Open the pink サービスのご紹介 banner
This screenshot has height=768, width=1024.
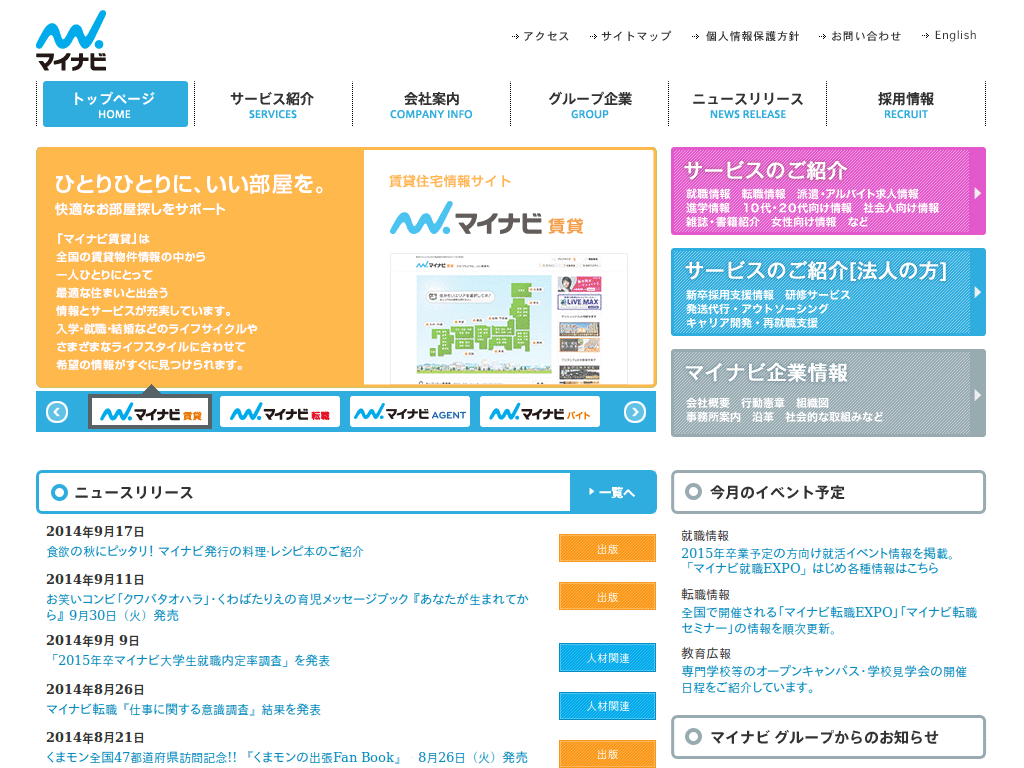click(x=828, y=191)
